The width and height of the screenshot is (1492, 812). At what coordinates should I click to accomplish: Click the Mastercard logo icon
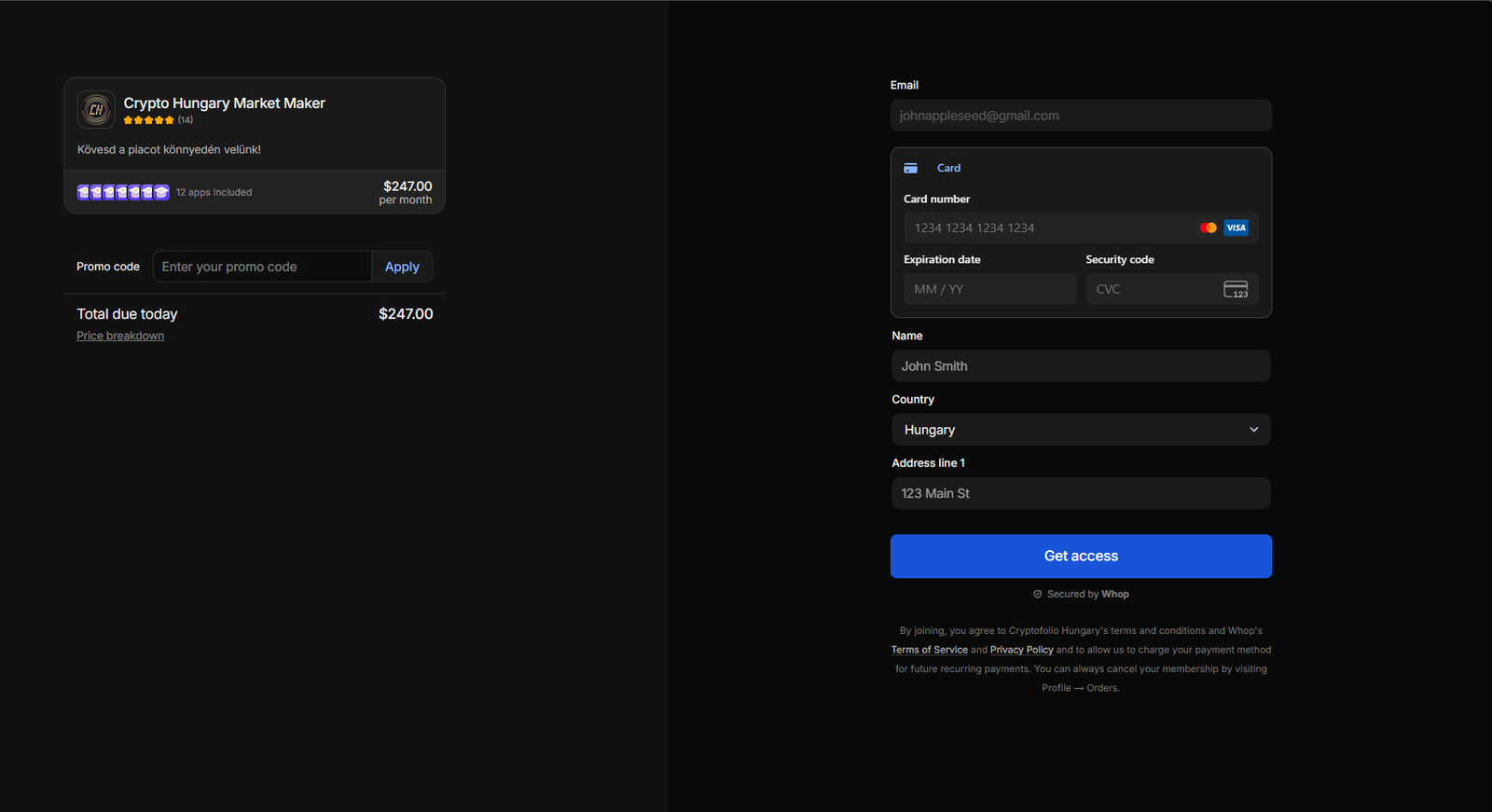(x=1209, y=227)
